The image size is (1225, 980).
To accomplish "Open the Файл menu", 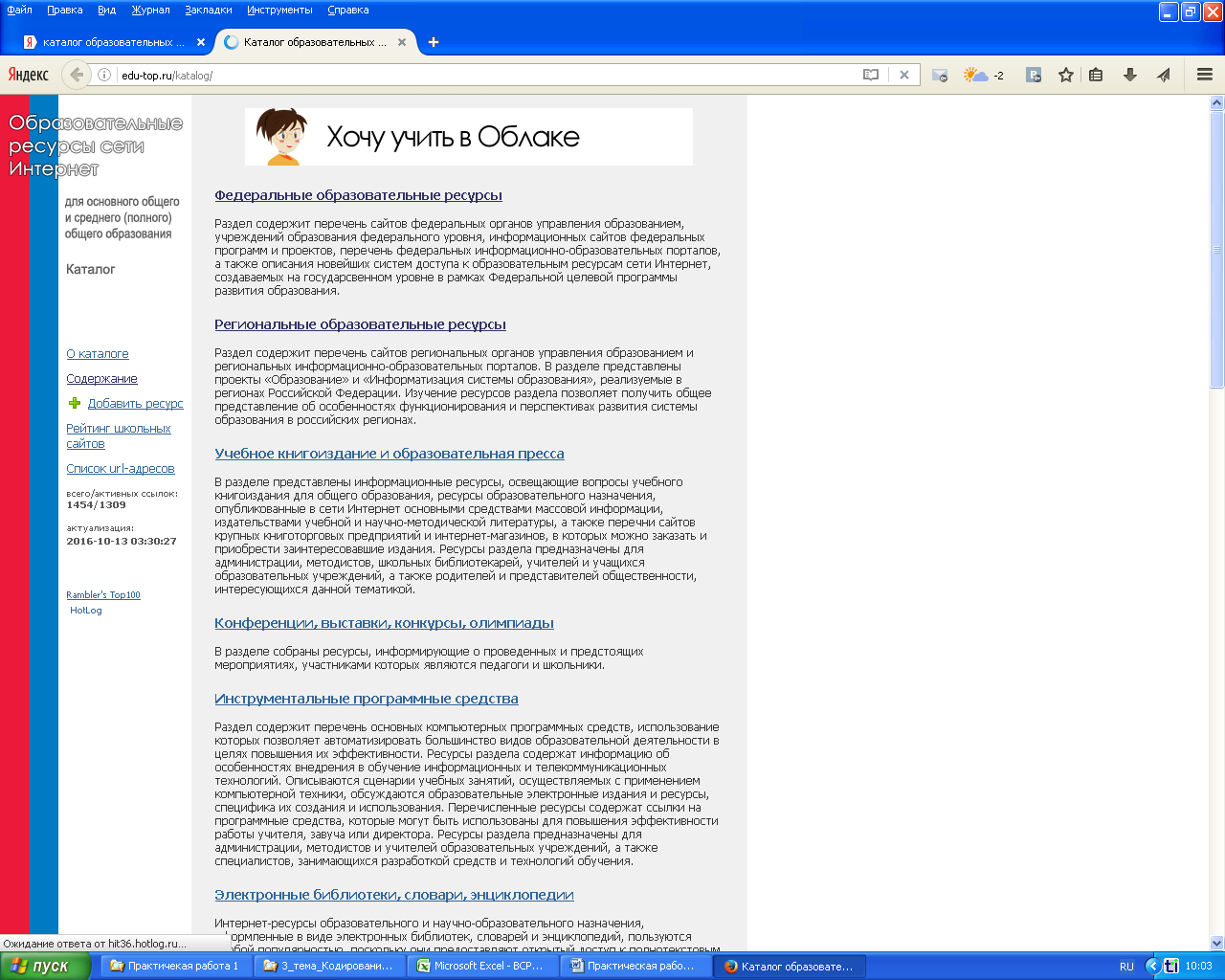I will (x=19, y=10).
